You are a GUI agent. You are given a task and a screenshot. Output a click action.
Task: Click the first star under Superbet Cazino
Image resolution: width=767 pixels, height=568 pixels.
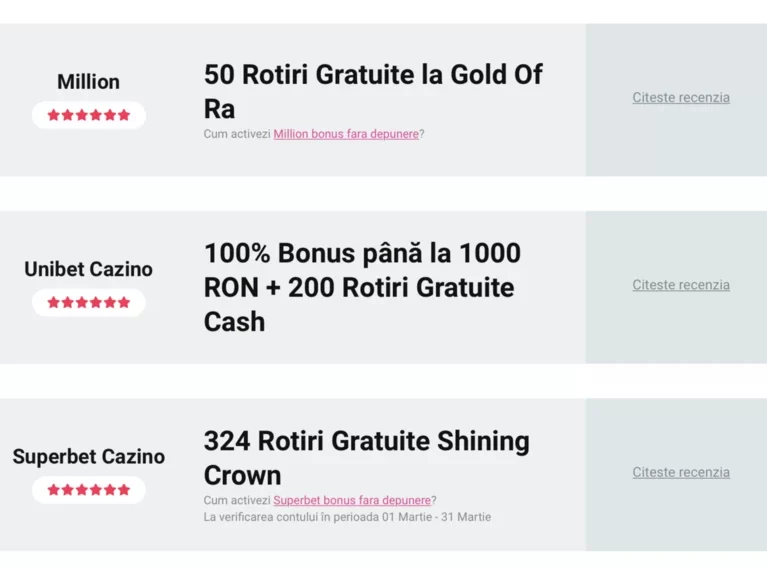[x=53, y=490]
